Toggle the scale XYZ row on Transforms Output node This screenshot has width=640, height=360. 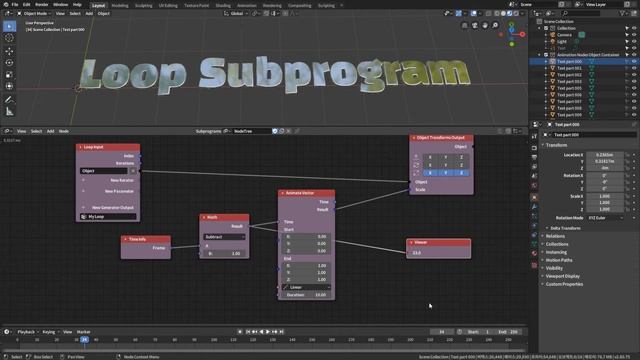pyautogui.click(x=445, y=173)
